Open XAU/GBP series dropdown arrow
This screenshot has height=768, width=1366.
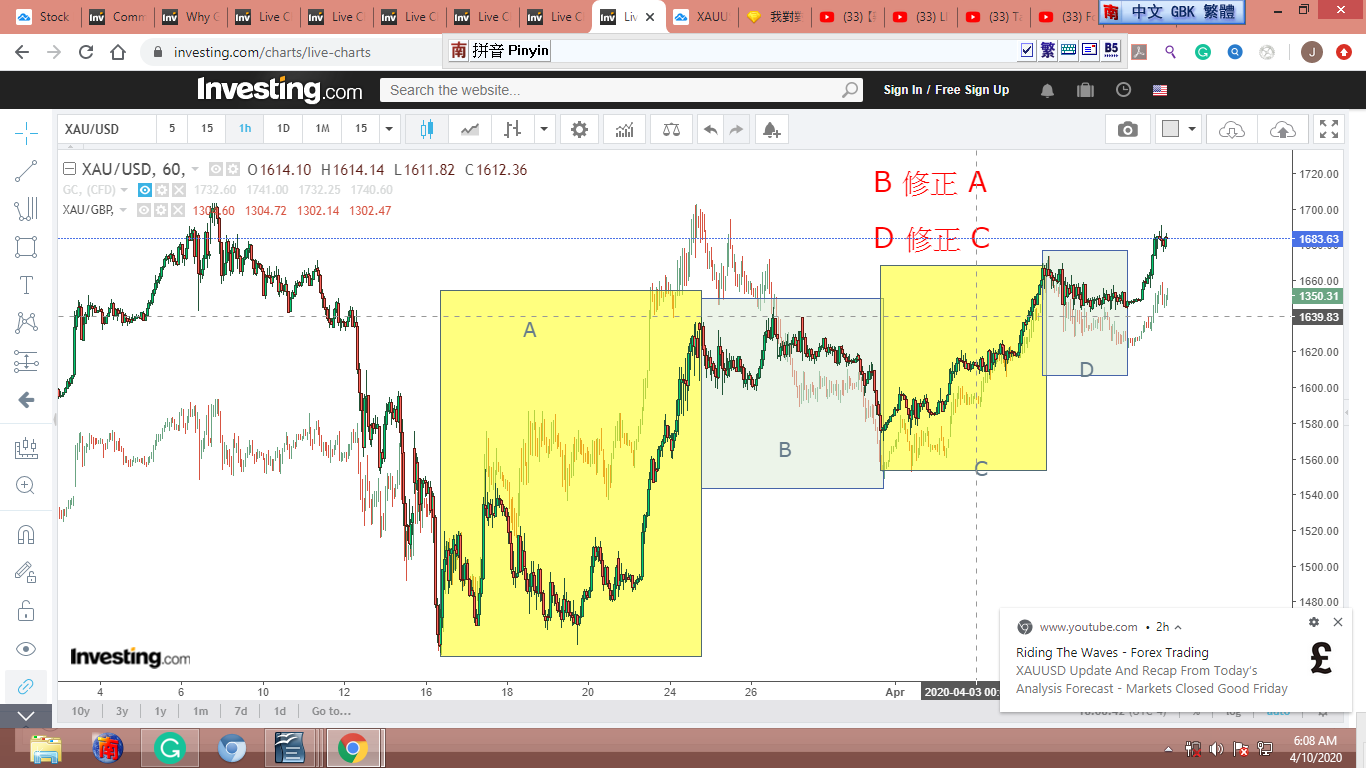pyautogui.click(x=124, y=210)
